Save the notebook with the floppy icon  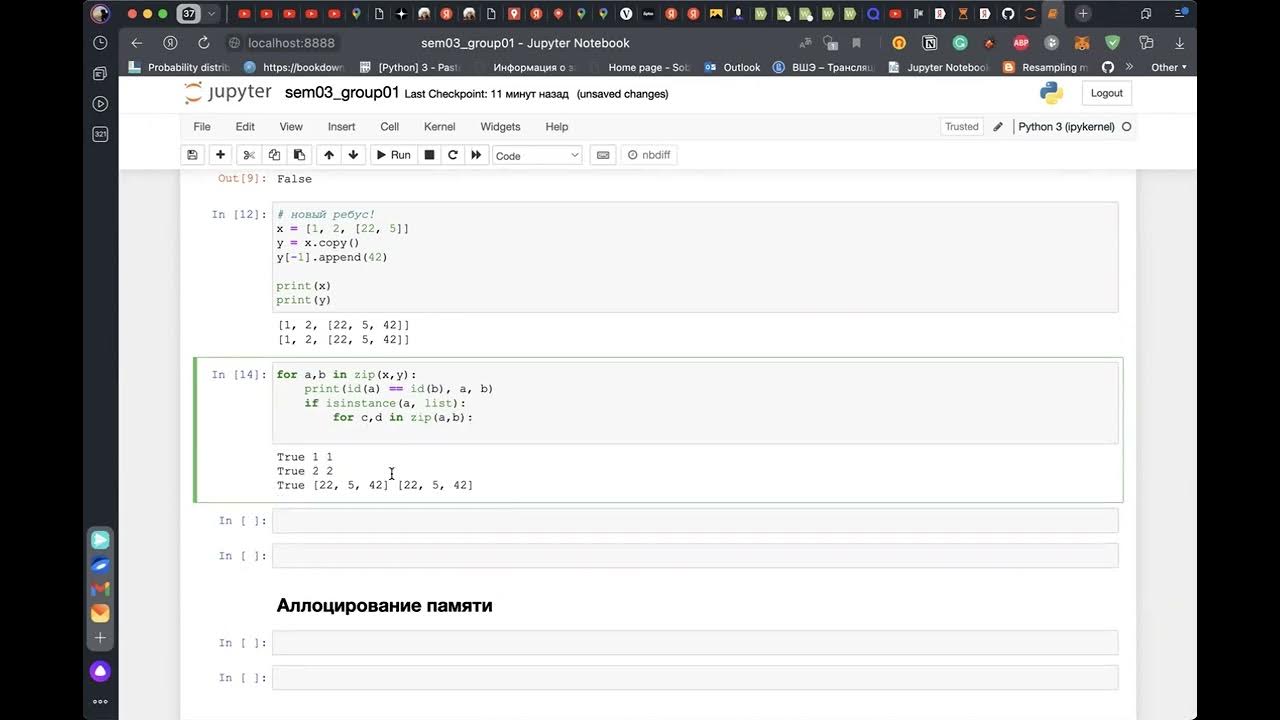[192, 155]
